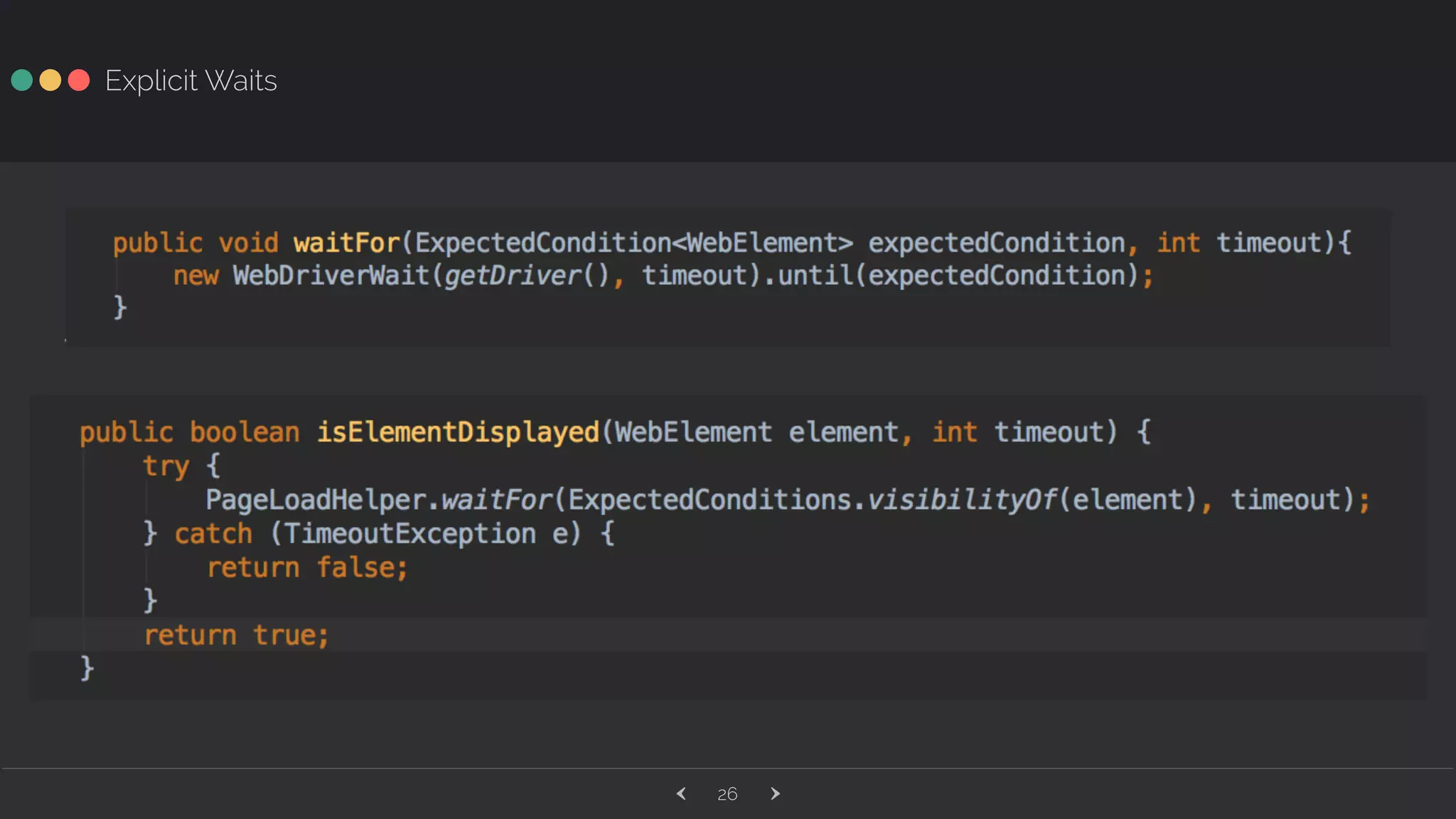Click the try keyword
This screenshot has height=819, width=1456.
[x=166, y=466]
